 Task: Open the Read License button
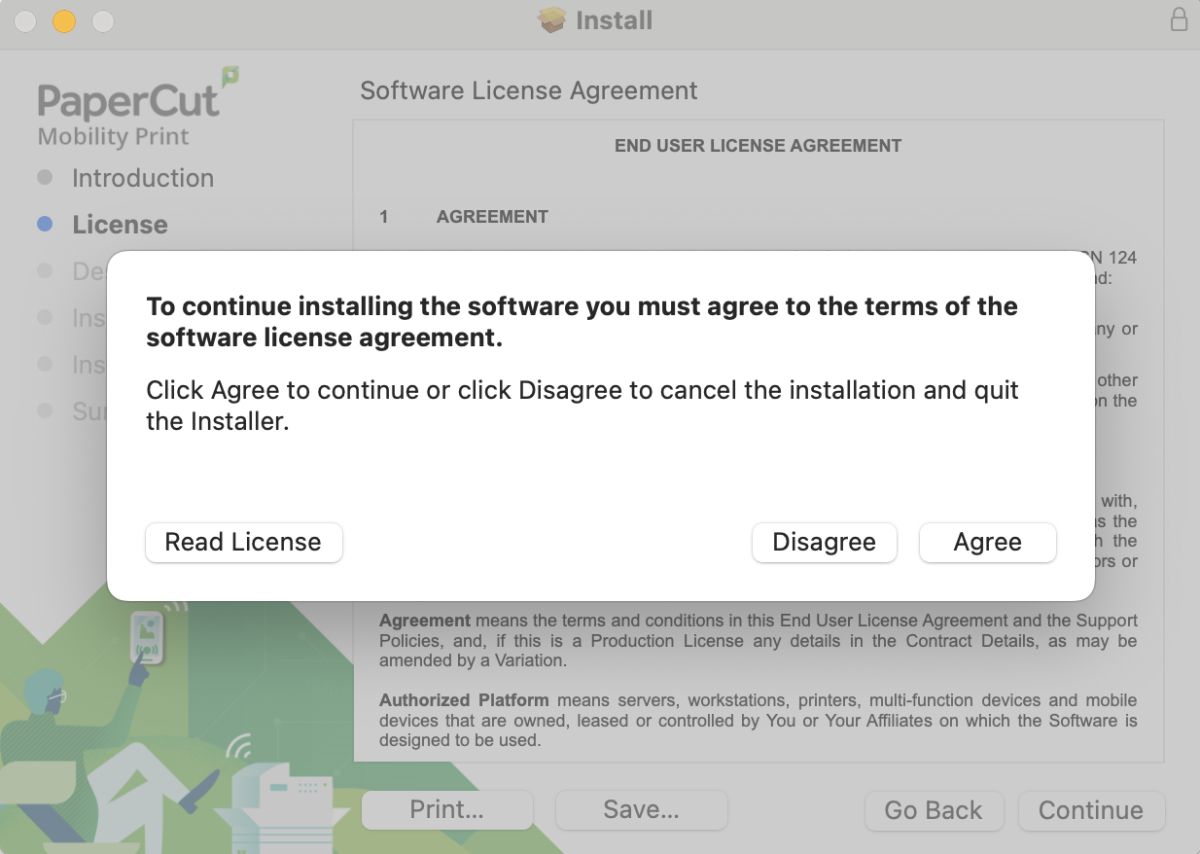point(243,542)
